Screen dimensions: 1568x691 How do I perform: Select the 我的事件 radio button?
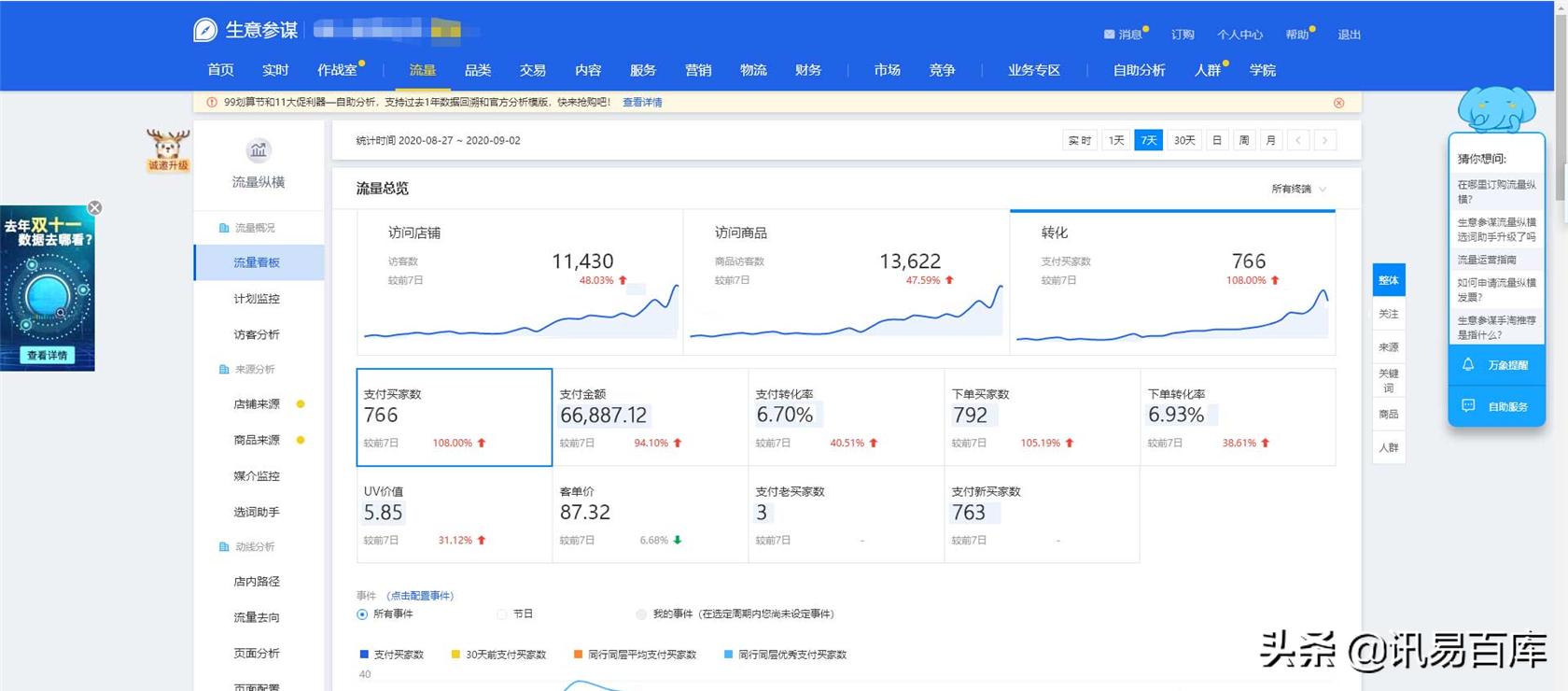(x=641, y=614)
